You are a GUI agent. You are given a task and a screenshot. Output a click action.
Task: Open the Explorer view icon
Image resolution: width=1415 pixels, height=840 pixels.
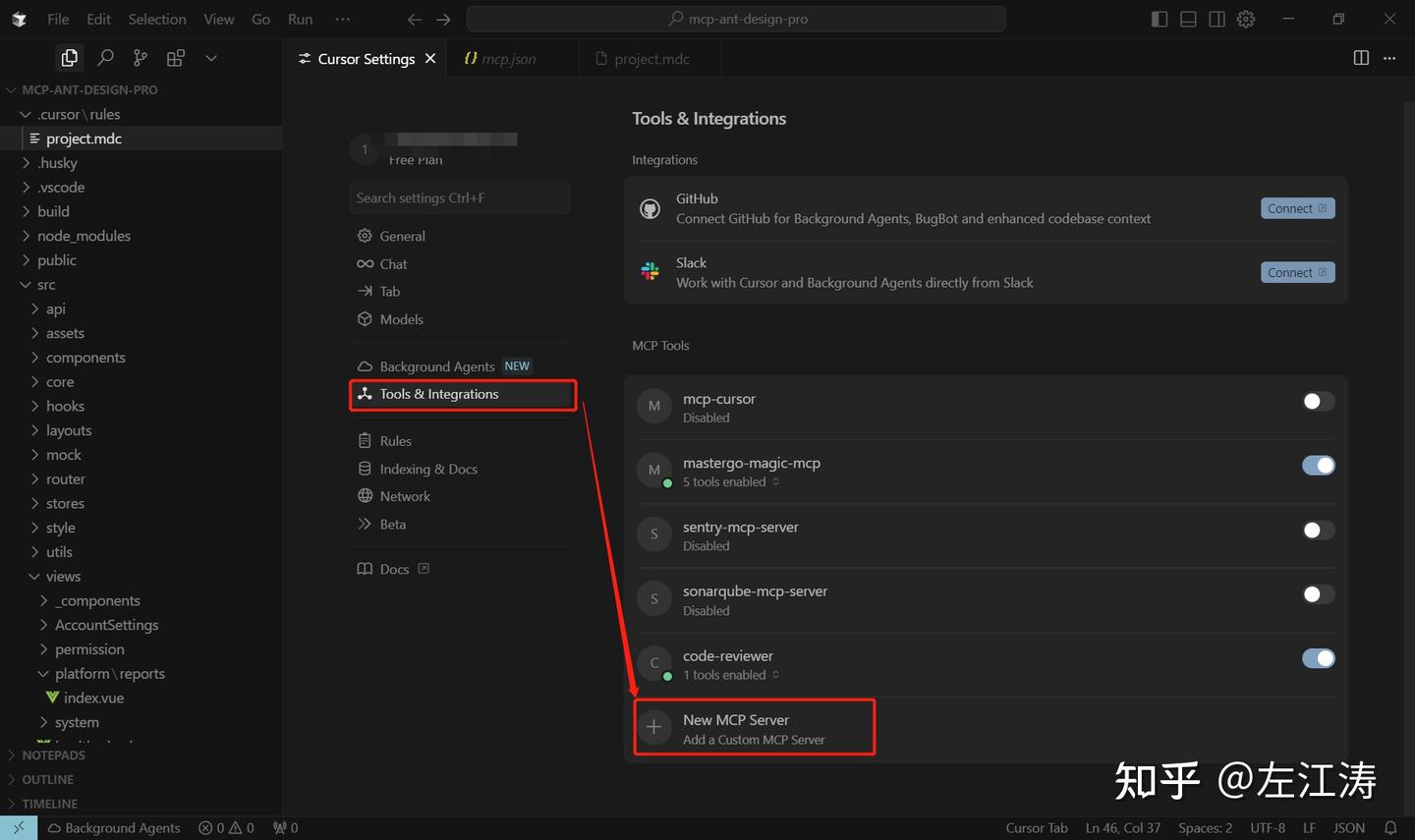pos(69,58)
